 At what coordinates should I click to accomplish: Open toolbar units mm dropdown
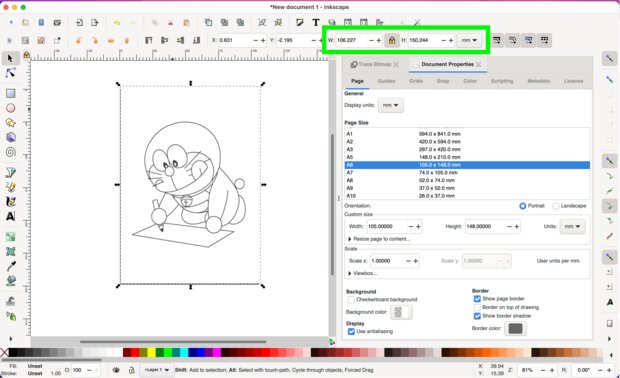469,40
